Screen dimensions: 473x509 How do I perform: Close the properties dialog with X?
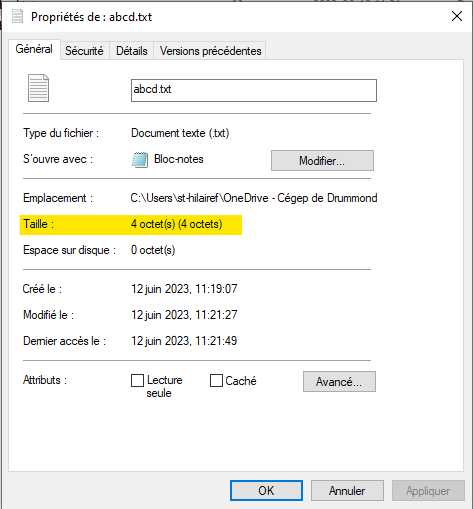coord(457,16)
